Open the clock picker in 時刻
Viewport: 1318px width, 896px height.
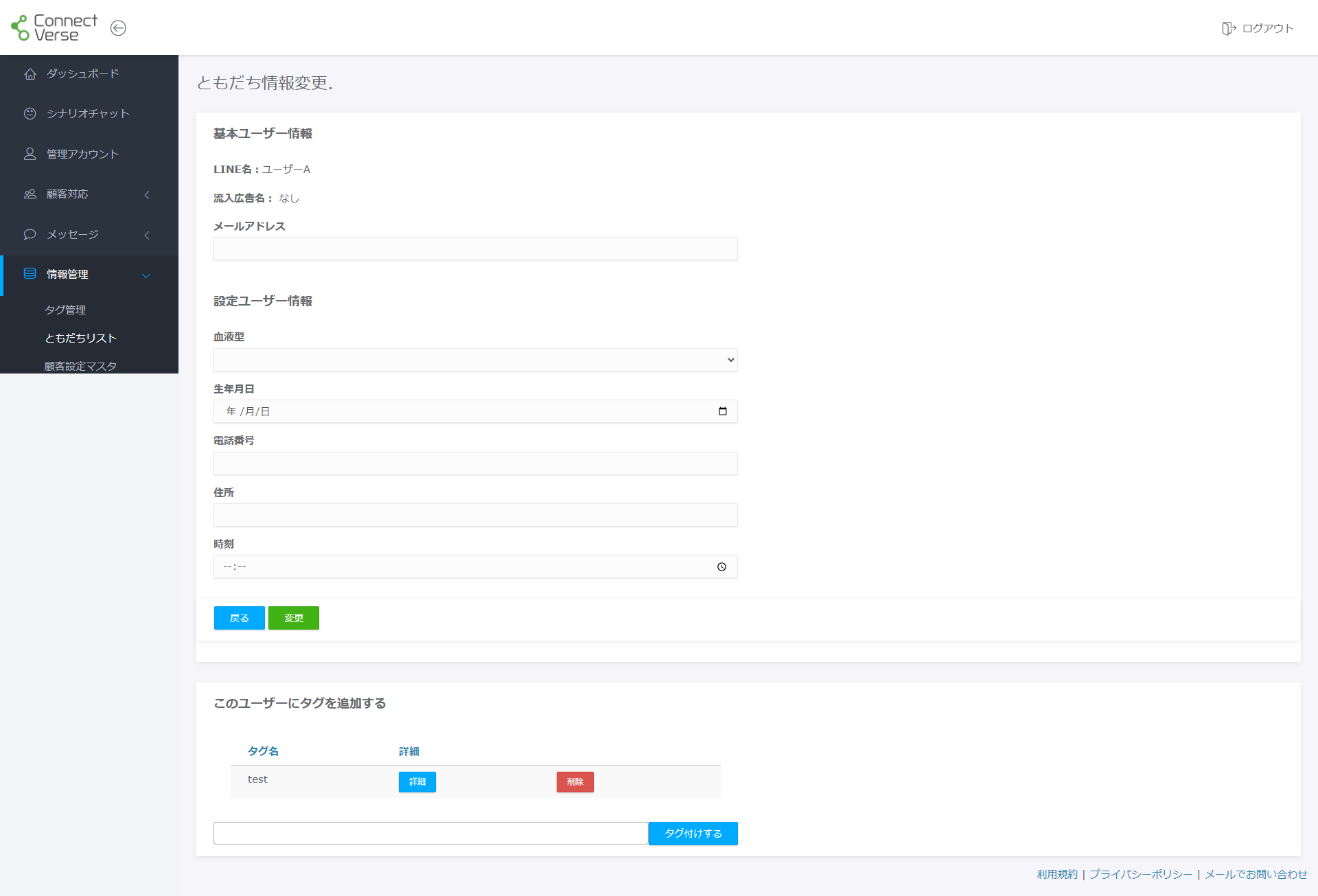click(x=721, y=566)
